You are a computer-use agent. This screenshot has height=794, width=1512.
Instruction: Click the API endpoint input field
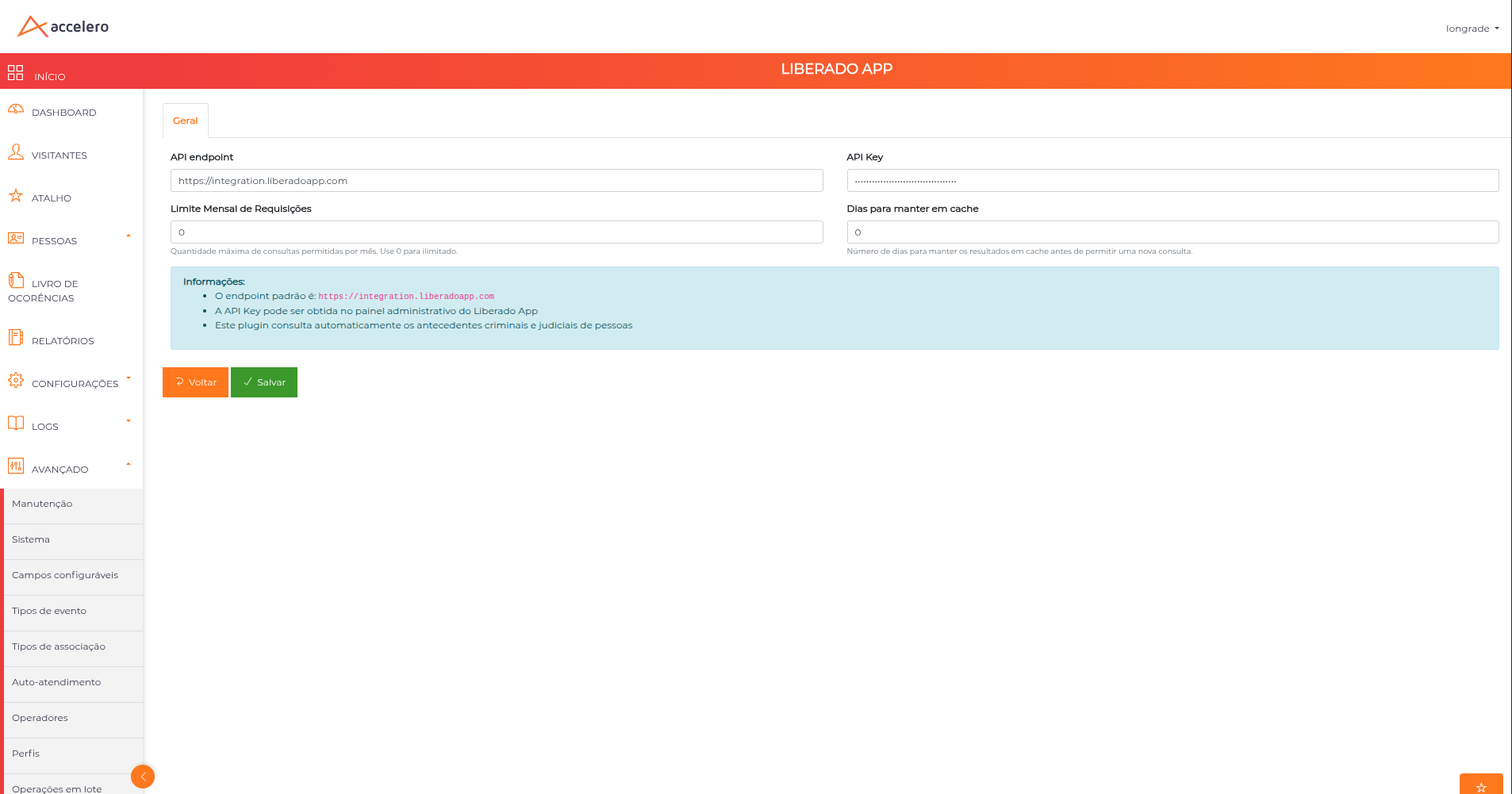(497, 181)
